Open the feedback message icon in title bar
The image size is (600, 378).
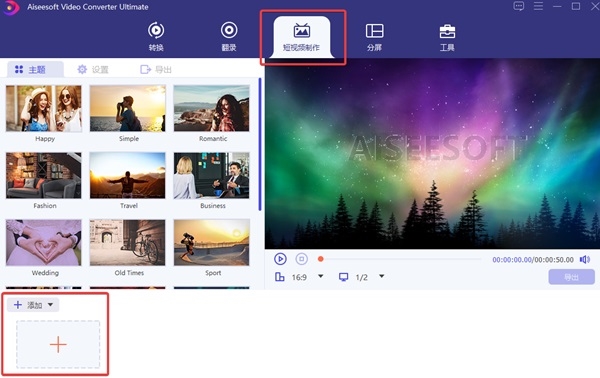coord(519,6)
